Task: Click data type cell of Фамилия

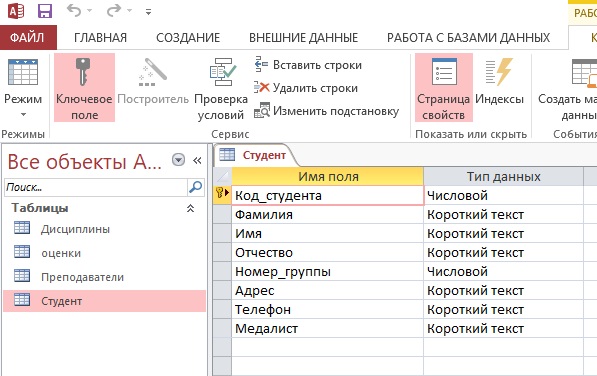Action: (503, 214)
